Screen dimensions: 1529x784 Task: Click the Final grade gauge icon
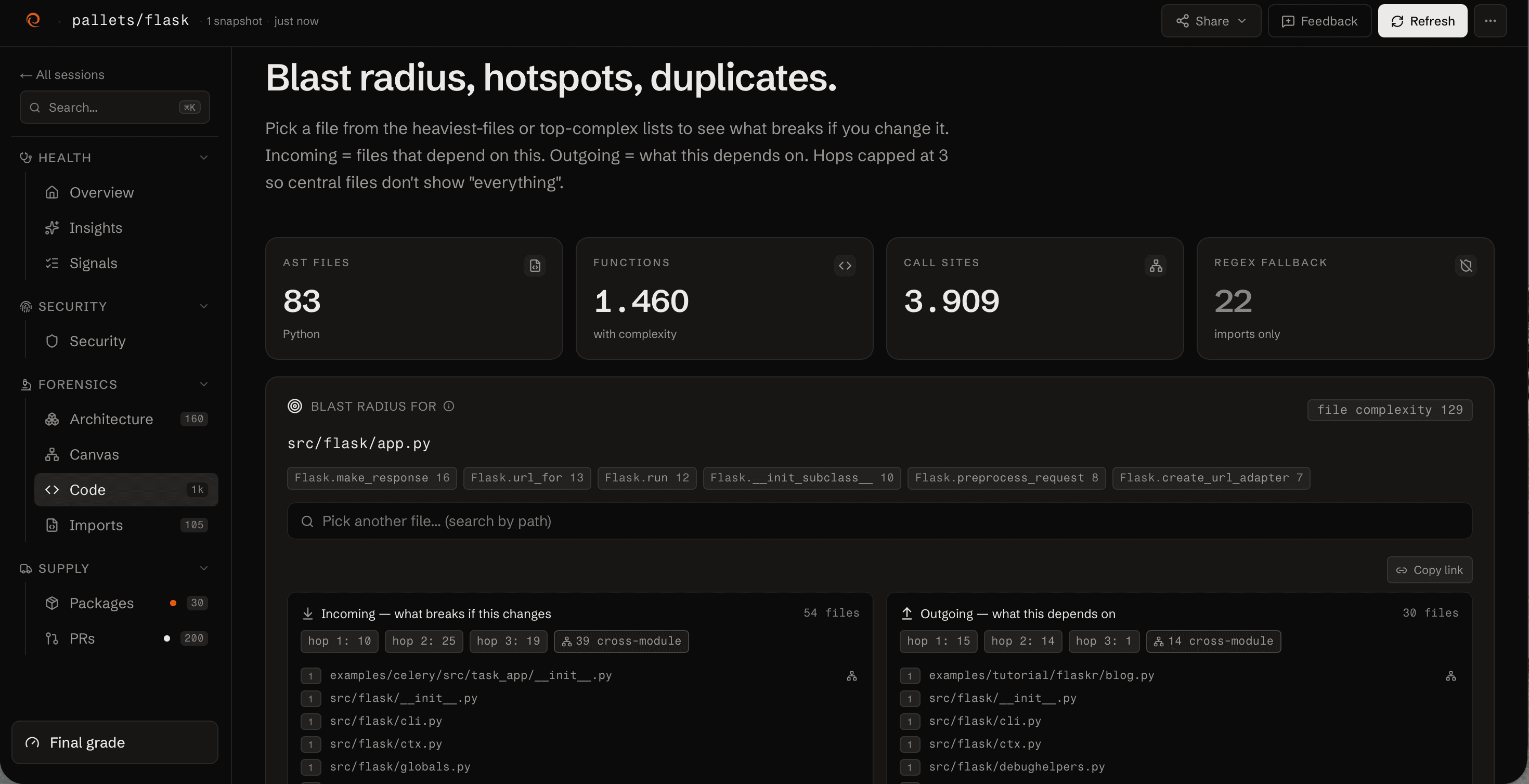pyautogui.click(x=32, y=742)
